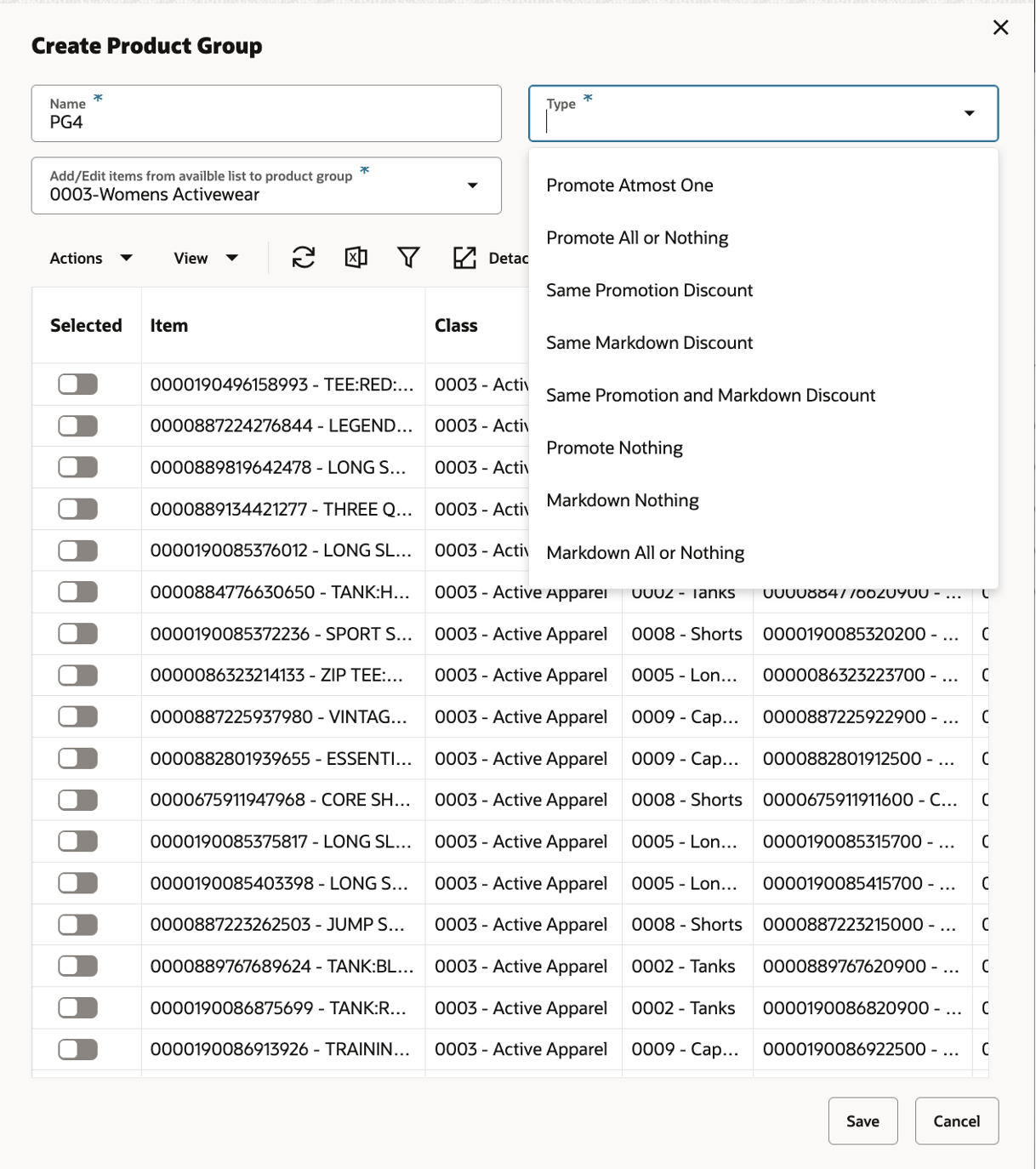Click item cell 0000889767689624 - TANK:BL
The image size is (1036, 1169).
point(283,967)
